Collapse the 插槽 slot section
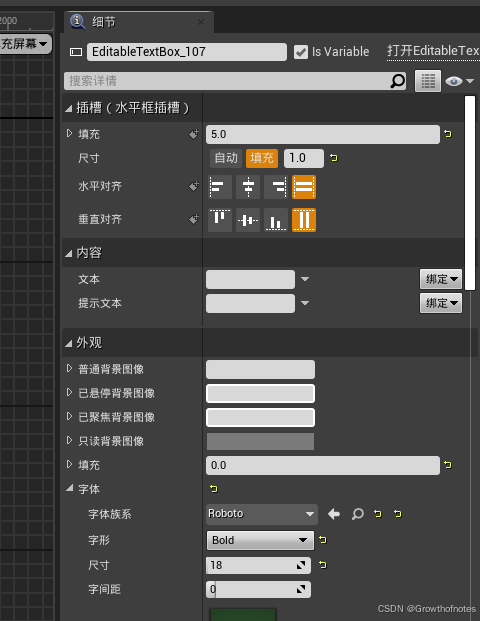 (69, 108)
